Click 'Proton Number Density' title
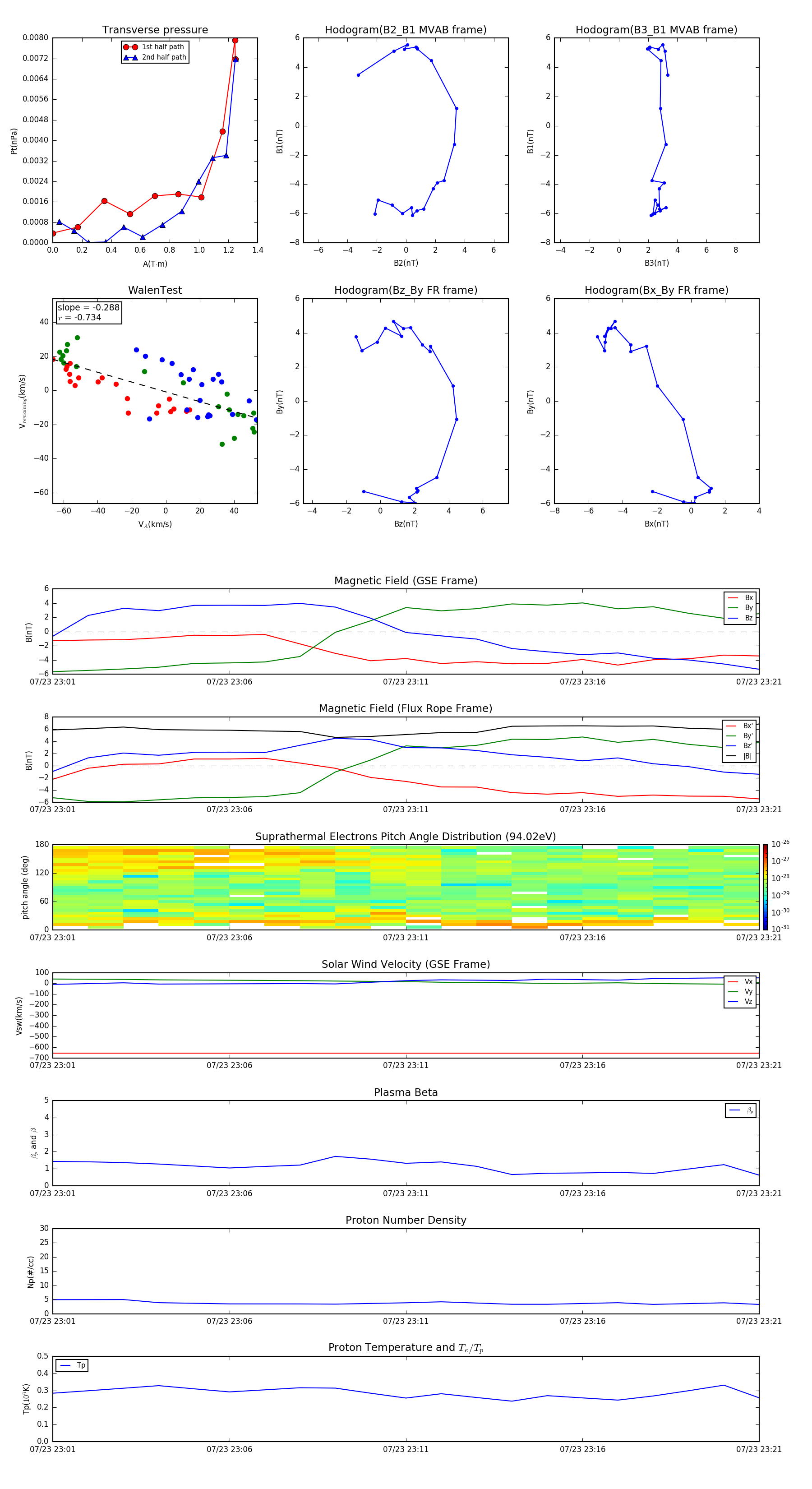Screen dimensions: 812x1489 406,1220
